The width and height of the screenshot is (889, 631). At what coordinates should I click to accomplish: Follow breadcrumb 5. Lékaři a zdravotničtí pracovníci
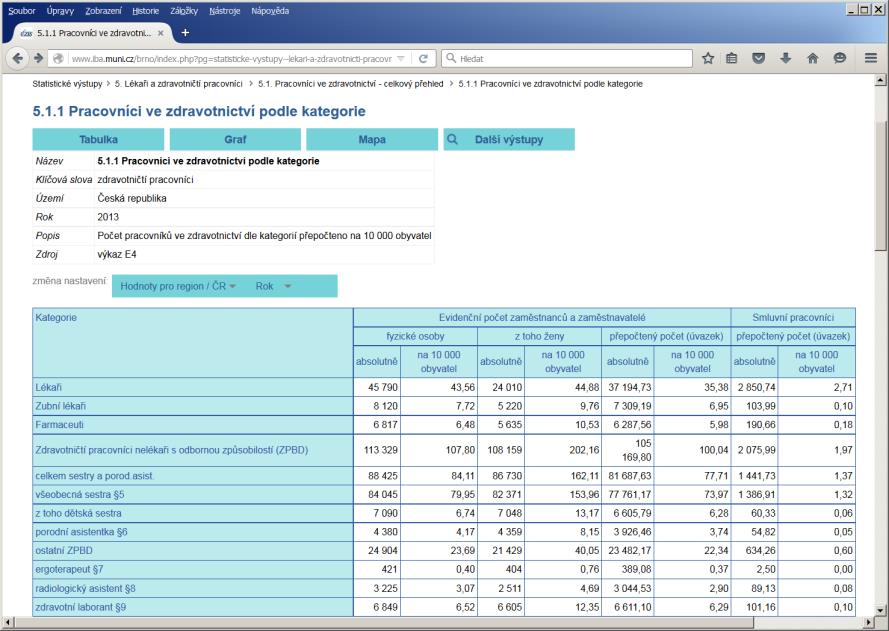[179, 84]
